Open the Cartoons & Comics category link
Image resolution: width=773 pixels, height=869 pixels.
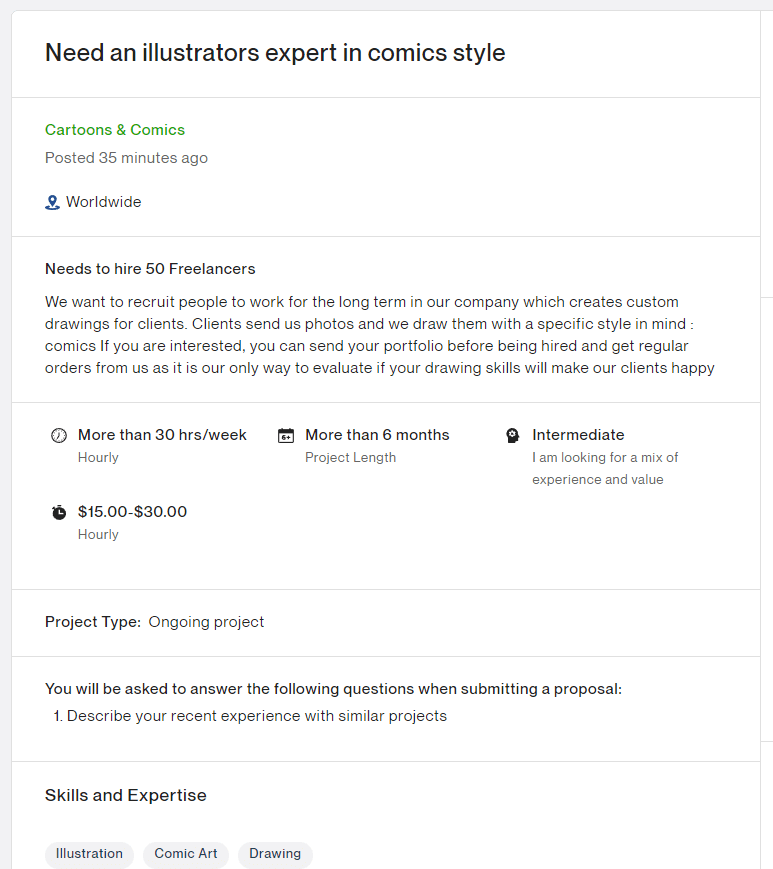coord(114,129)
